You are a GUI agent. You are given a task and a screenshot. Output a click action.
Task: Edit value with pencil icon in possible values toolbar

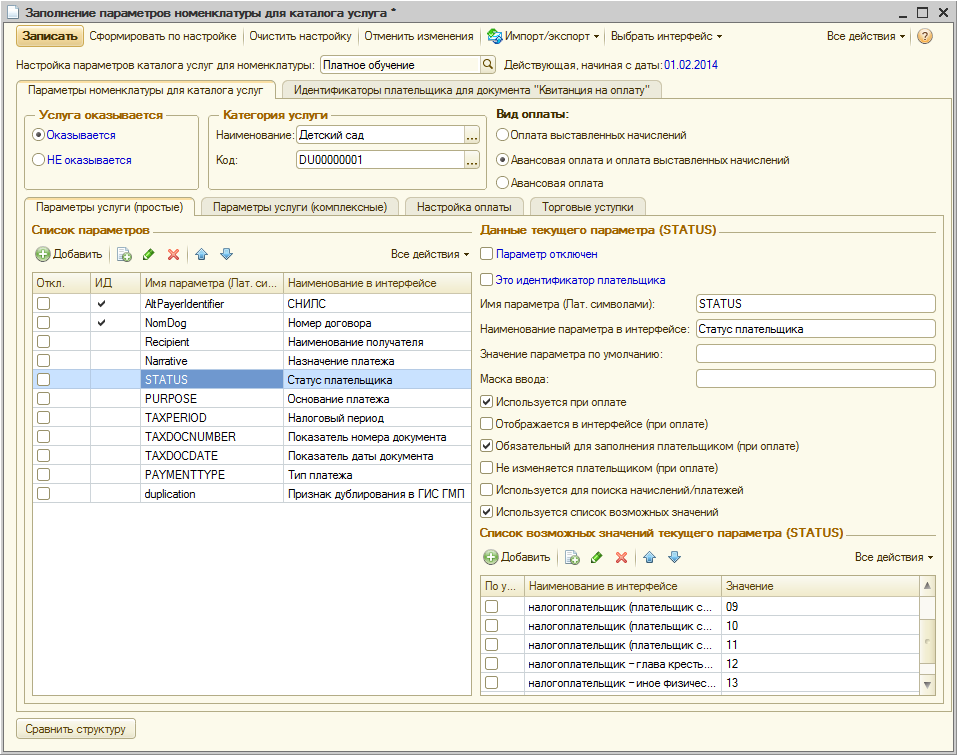596,557
